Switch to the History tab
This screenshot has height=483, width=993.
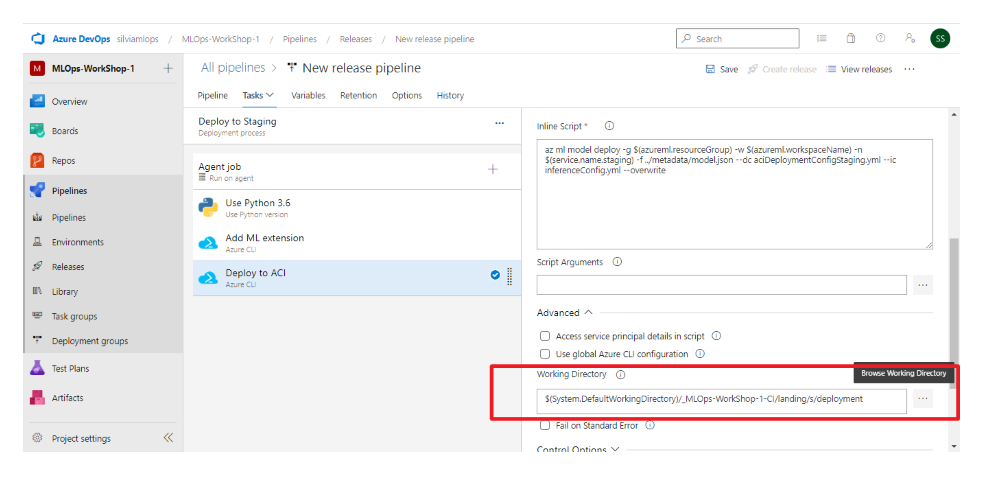(450, 96)
